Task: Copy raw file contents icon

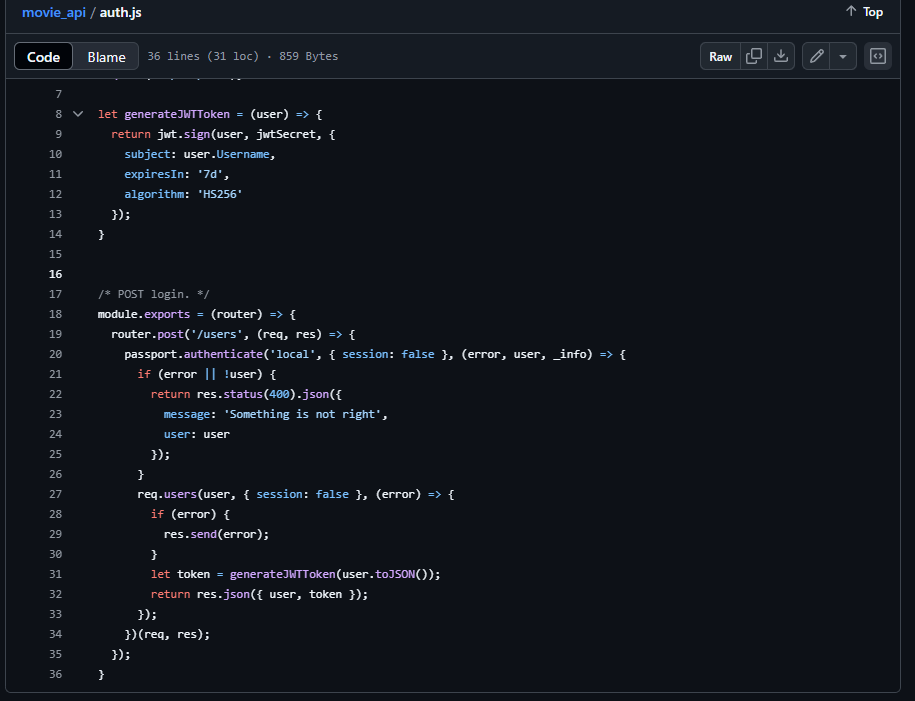Action: click(x=753, y=56)
